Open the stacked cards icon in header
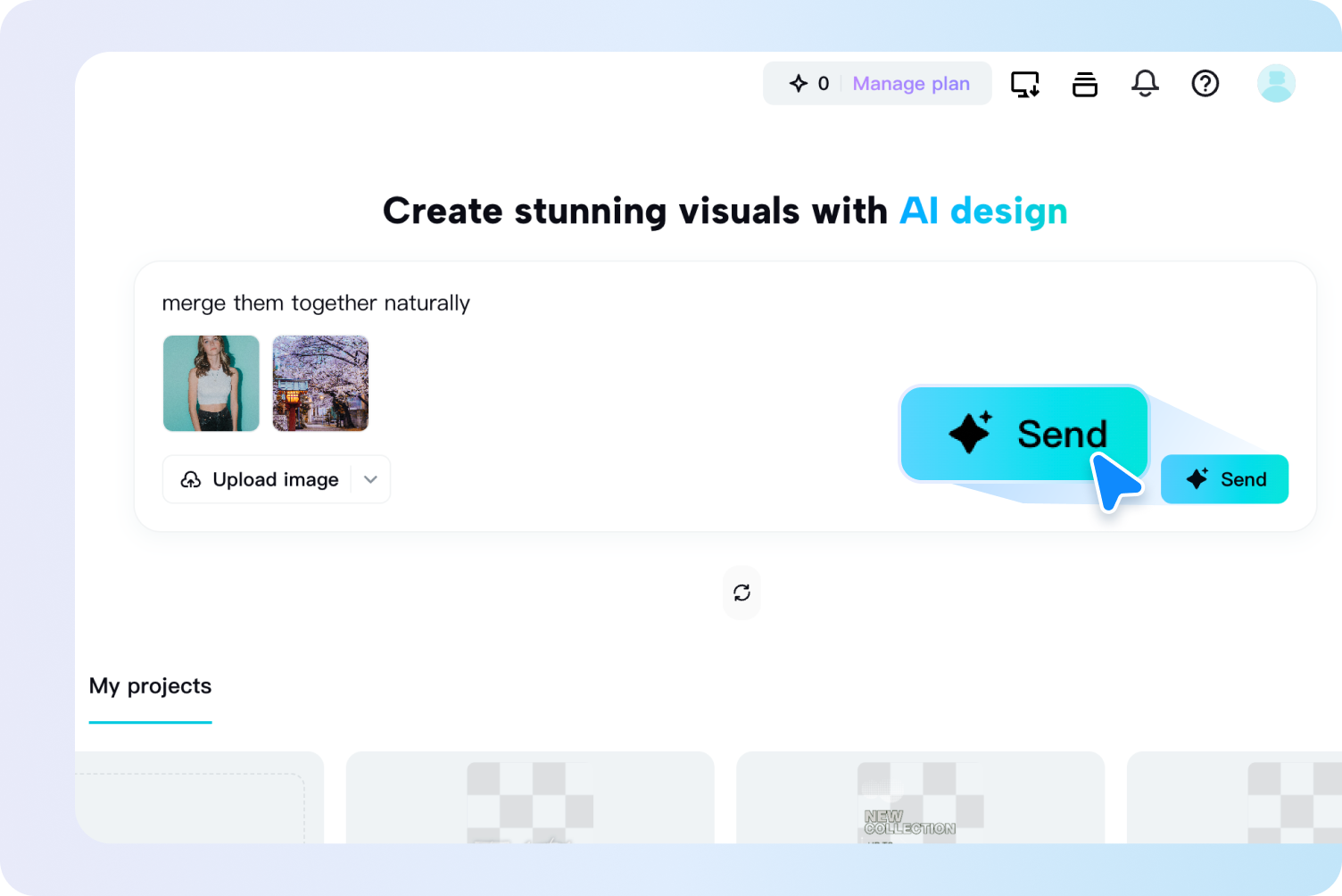 click(x=1084, y=84)
